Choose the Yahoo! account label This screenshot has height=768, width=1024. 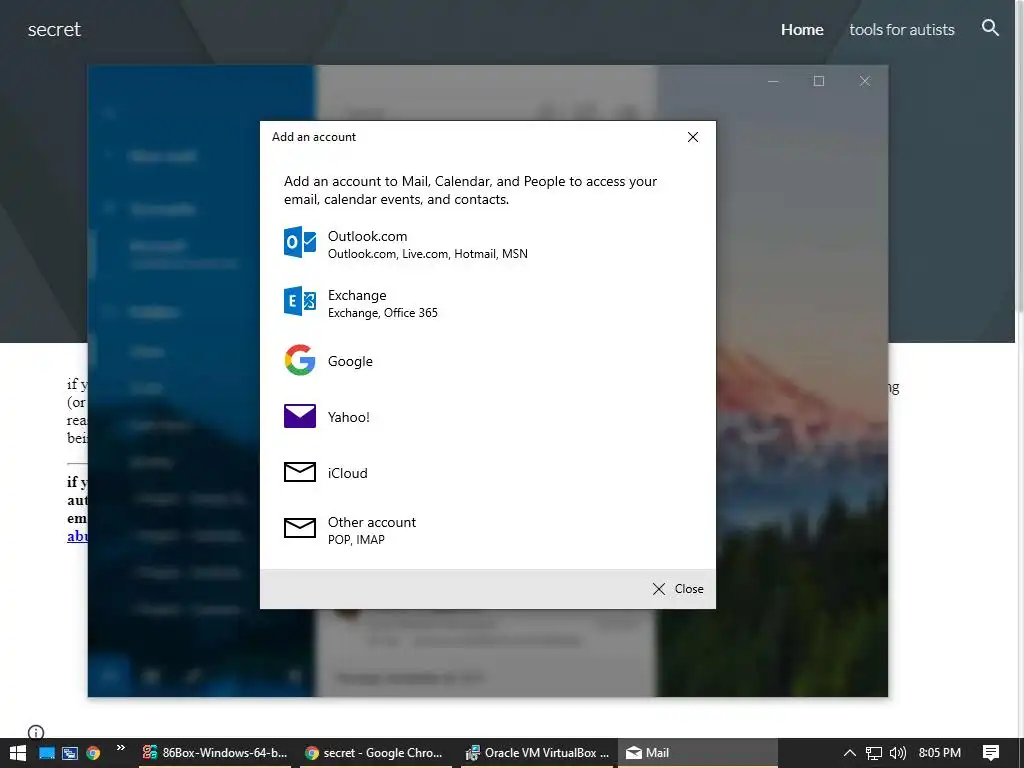tap(349, 417)
